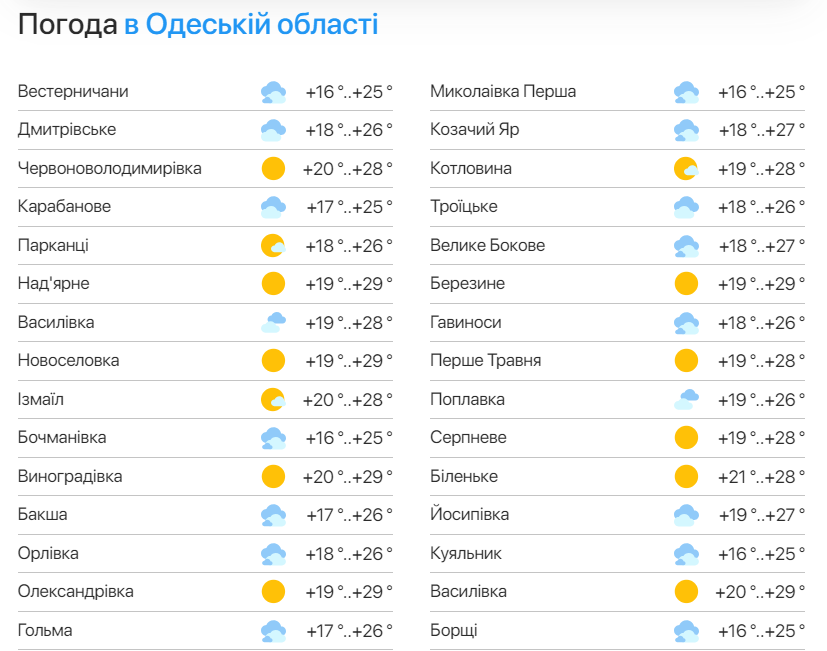The width and height of the screenshot is (827, 651).
Task: Click the weather icon for Ізмаїл
Action: [273, 400]
